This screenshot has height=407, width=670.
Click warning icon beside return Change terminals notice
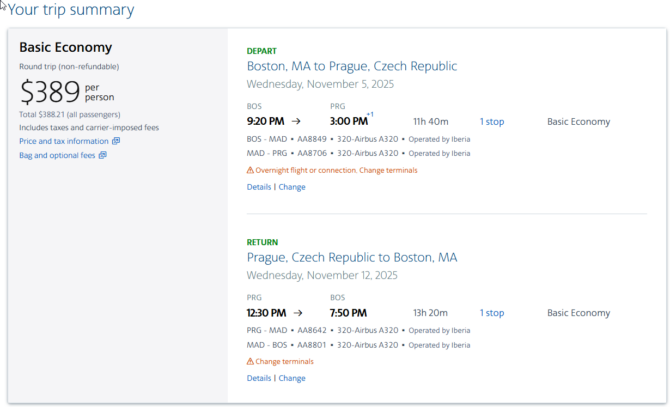coord(250,361)
